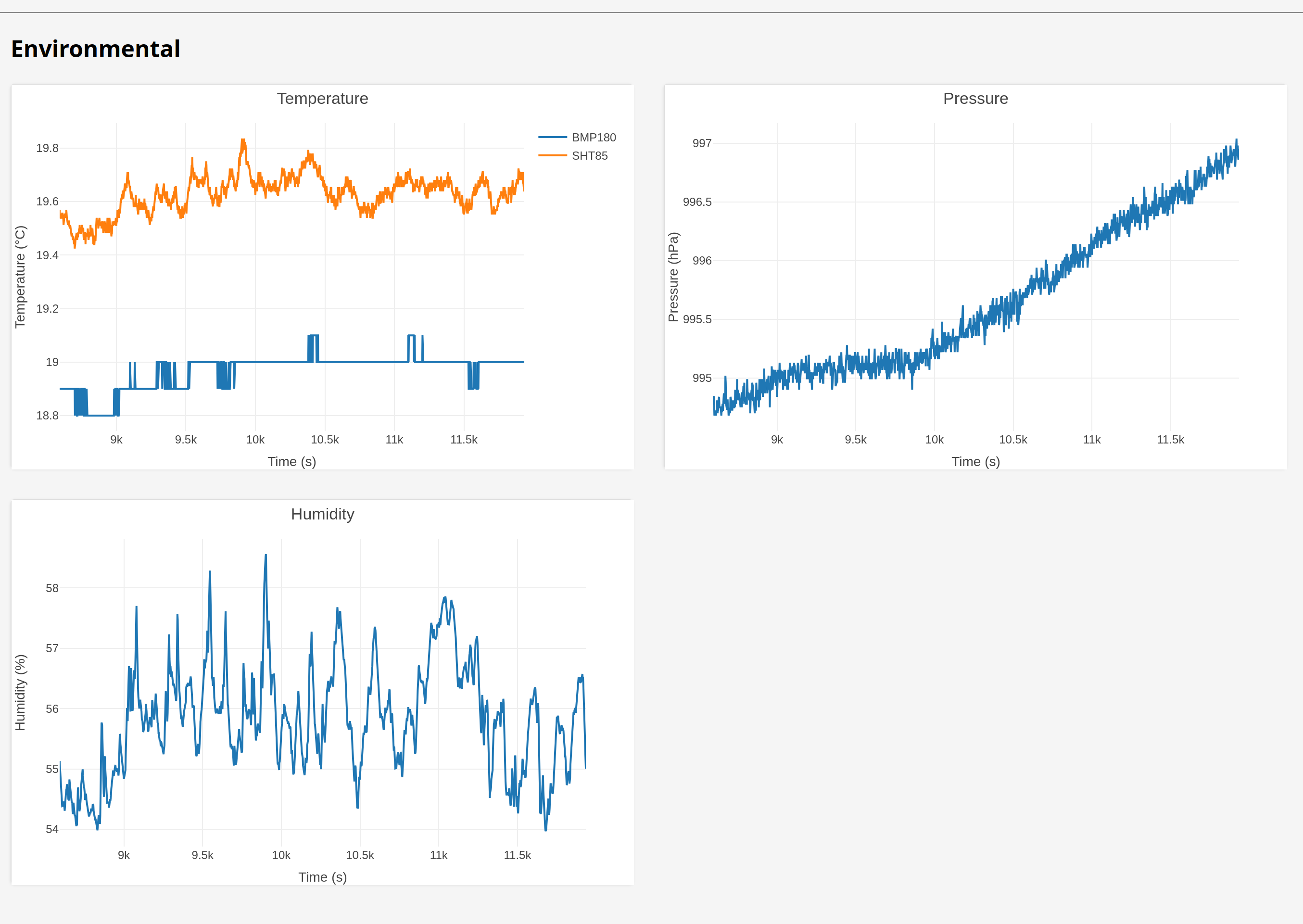Viewport: 1303px width, 924px height.
Task: Click the Time (s) label under Humidity chart
Action: (323, 877)
